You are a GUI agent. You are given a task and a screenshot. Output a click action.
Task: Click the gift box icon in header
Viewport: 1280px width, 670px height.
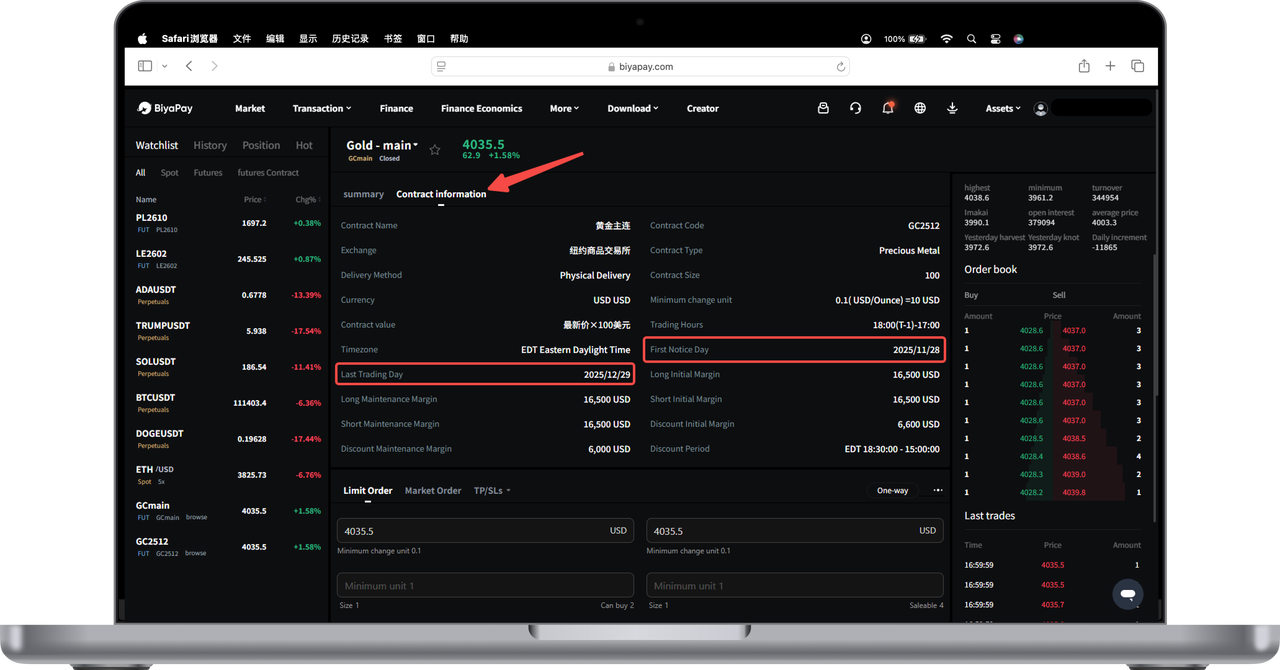(823, 108)
